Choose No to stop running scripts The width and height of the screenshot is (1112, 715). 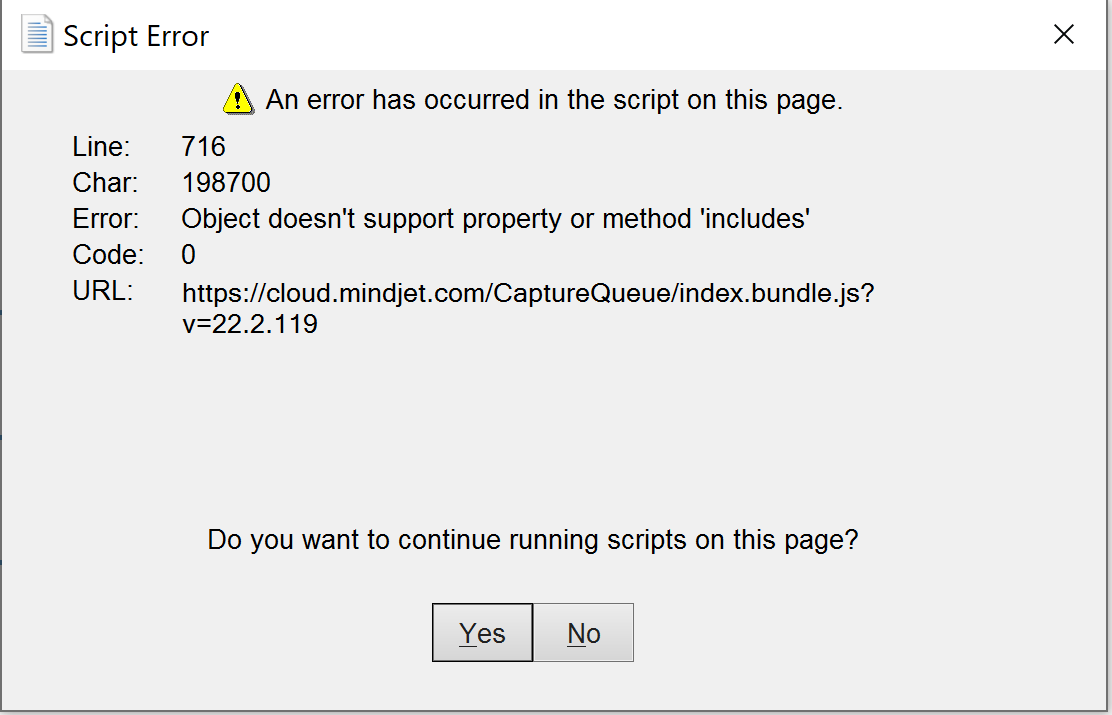point(584,633)
